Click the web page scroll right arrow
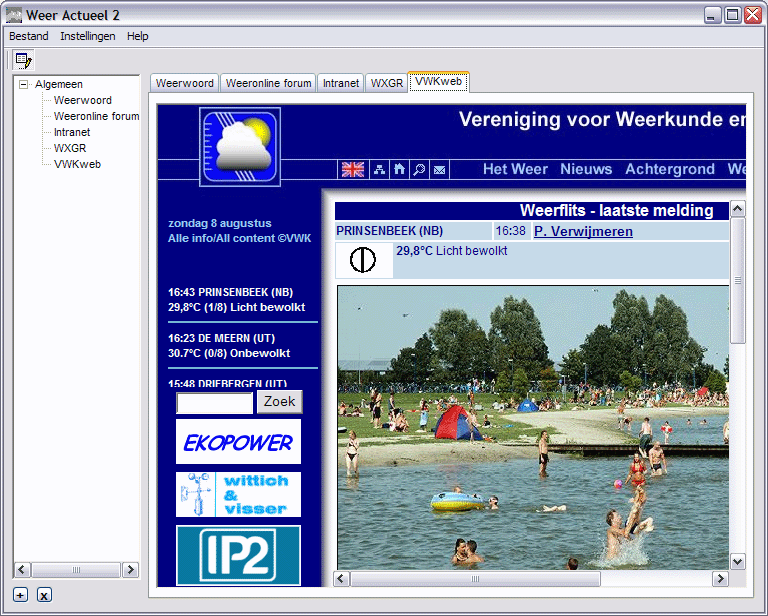Screen dimensions: 768x616 coord(720,579)
